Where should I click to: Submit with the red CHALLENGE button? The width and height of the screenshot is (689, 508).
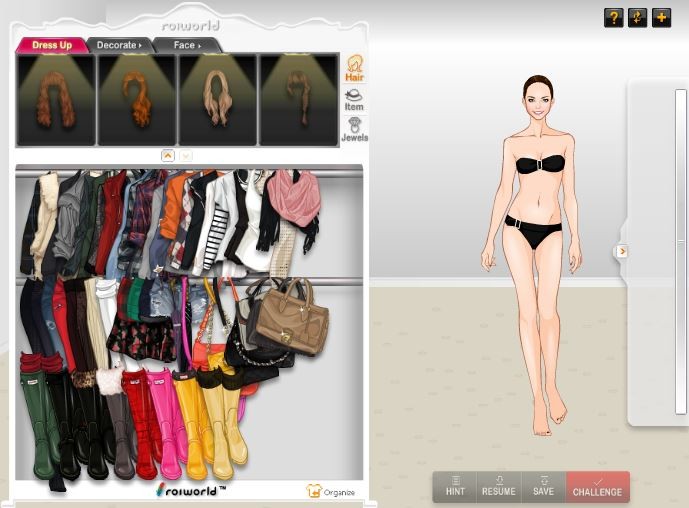pos(597,486)
